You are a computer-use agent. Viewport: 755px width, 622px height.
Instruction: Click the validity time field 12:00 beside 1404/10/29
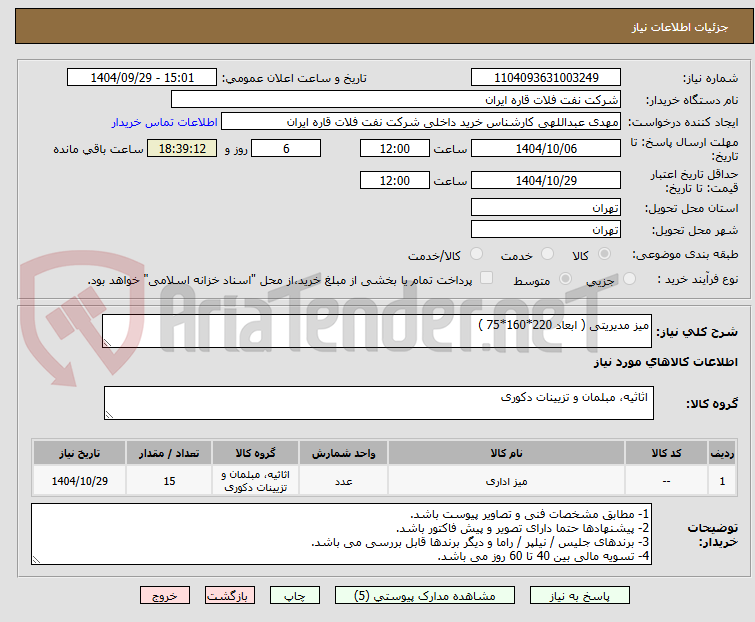pos(394,180)
